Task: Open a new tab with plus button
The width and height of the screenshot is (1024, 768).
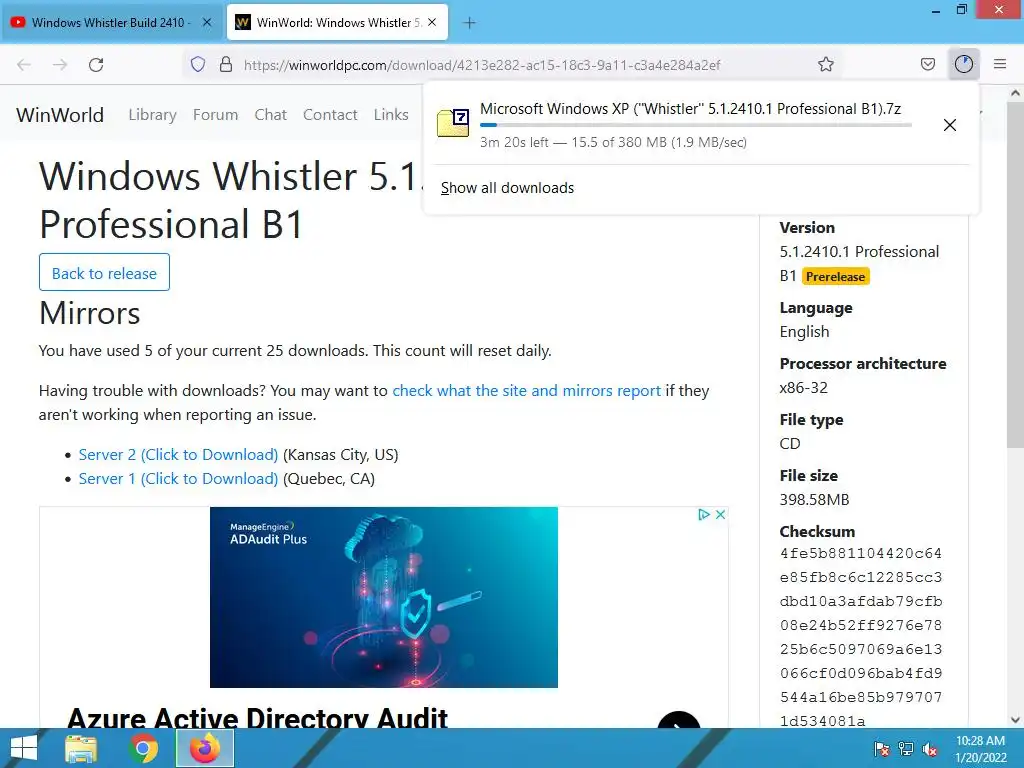Action: [469, 23]
